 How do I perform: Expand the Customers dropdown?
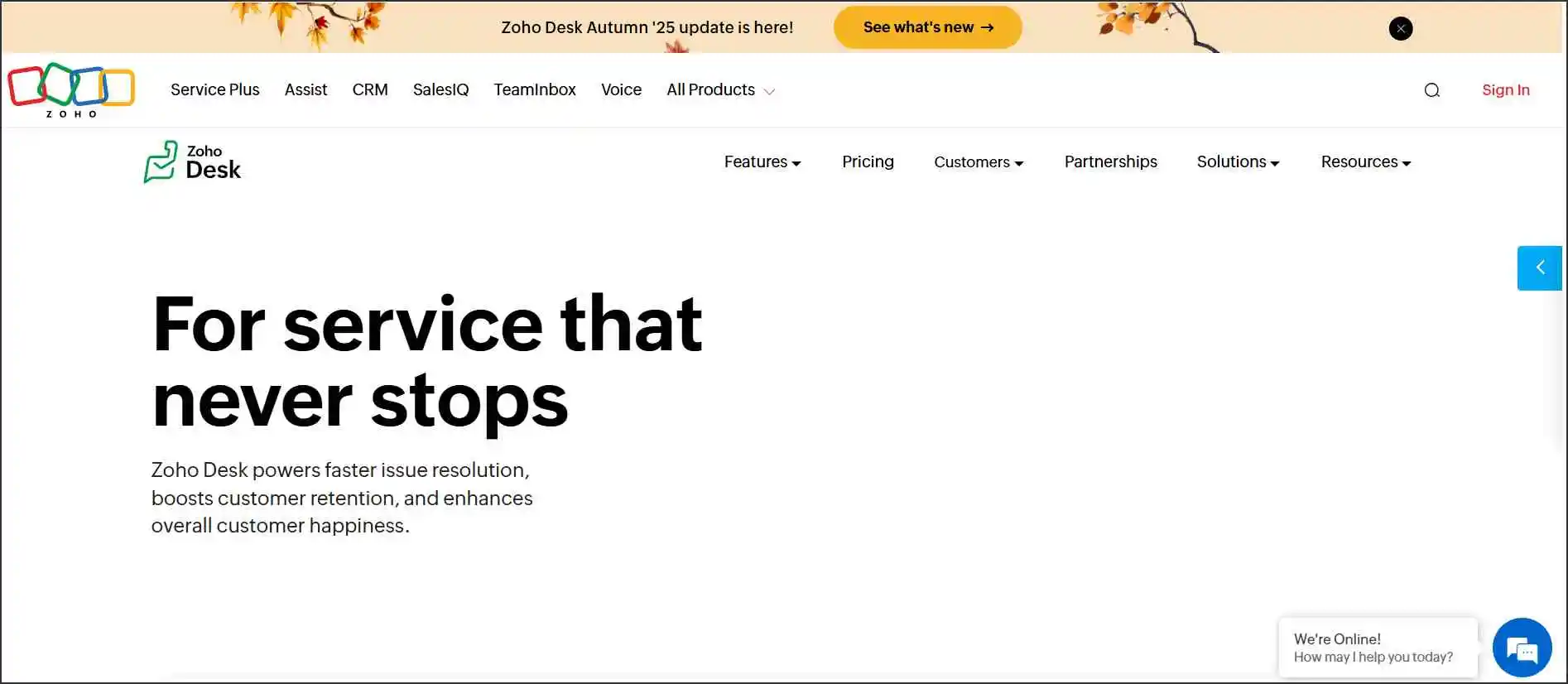(x=979, y=161)
